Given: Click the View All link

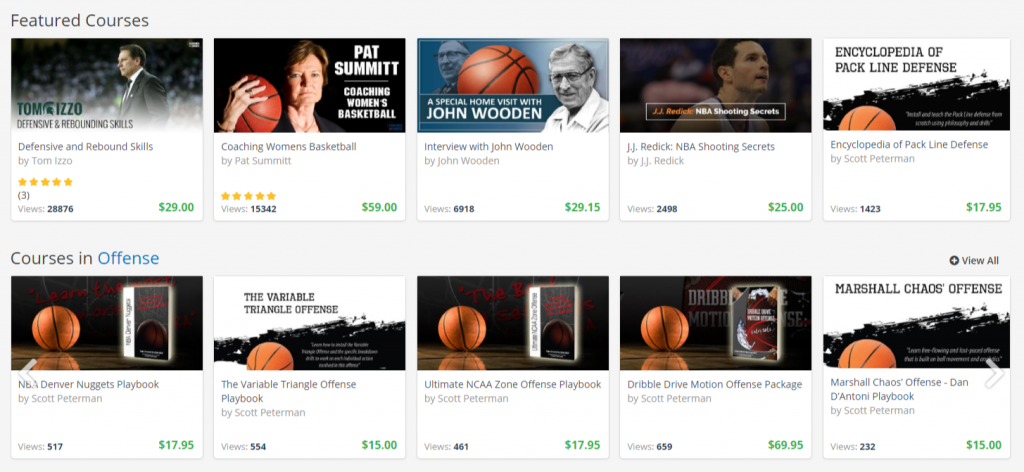Looking at the screenshot, I should (974, 260).
